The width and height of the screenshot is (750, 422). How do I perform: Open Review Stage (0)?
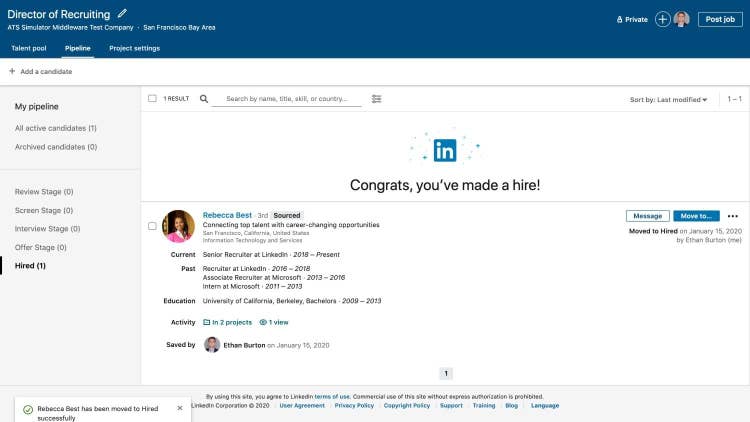click(44, 191)
